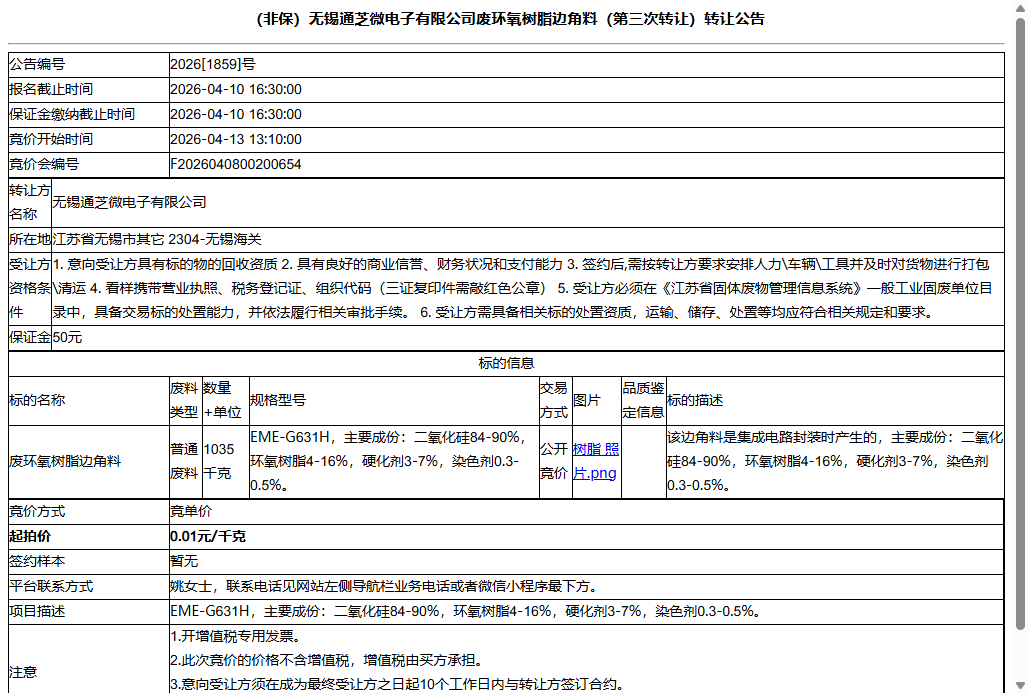Click note 1.开增值税专用发票
Image resolution: width=1028 pixels, height=693 pixels.
point(236,636)
